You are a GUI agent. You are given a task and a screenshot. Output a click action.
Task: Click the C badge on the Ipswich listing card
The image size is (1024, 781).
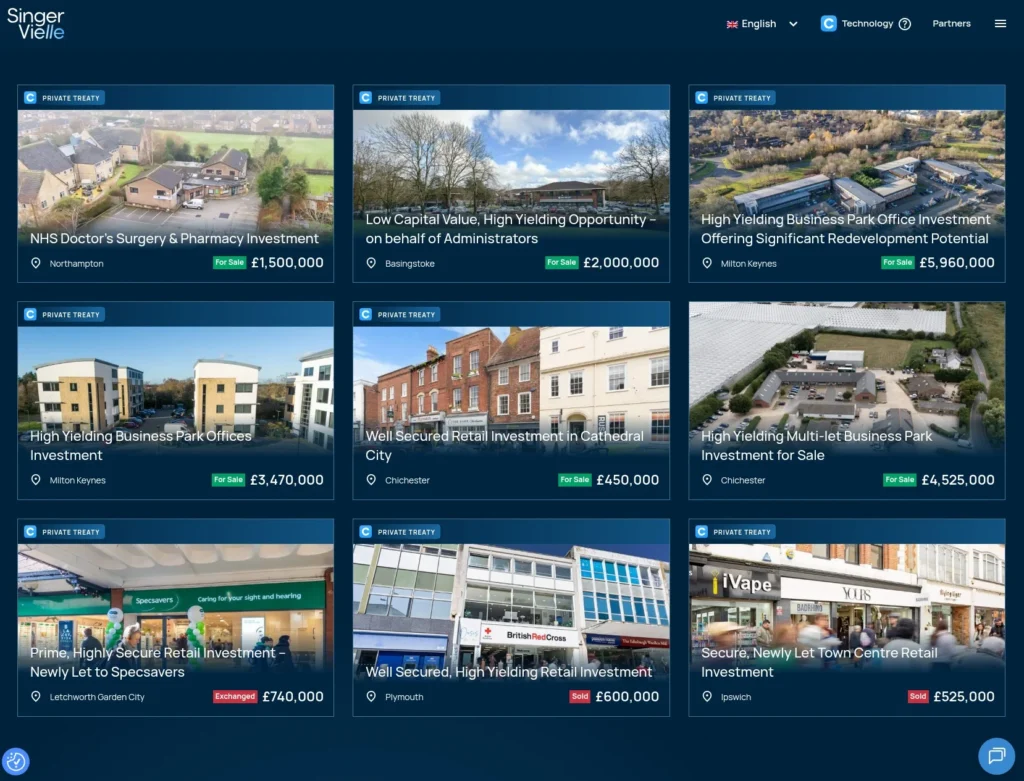pos(702,531)
